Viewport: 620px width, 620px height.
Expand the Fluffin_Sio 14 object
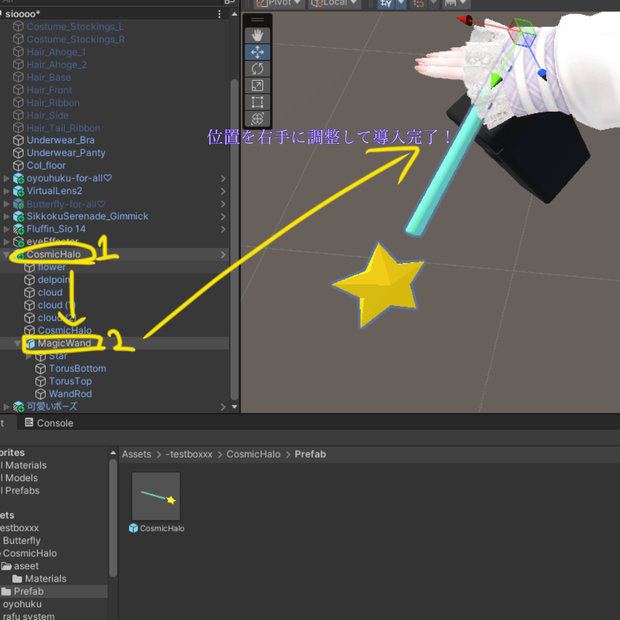pyautogui.click(x=6, y=229)
